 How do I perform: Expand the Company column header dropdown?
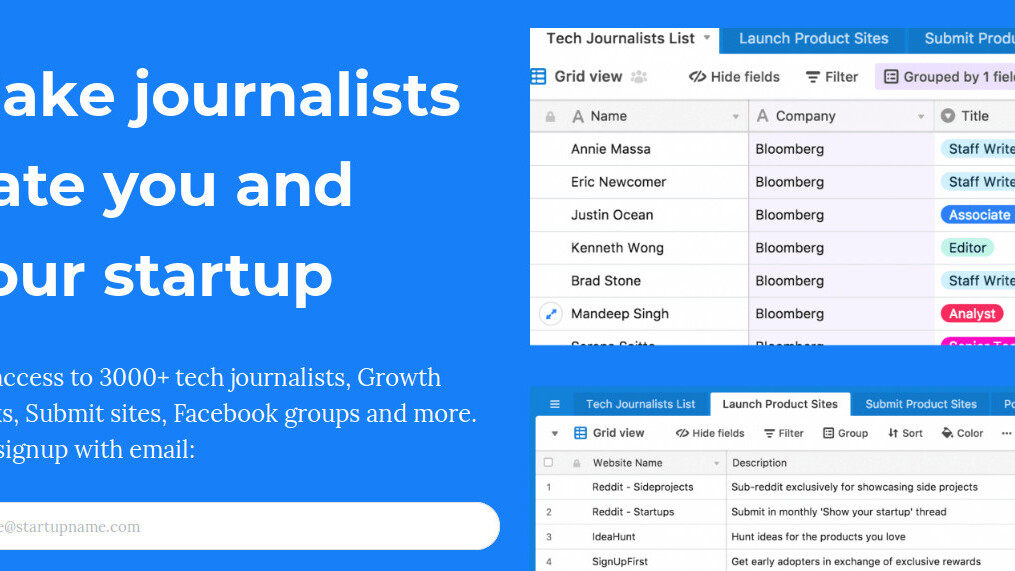[x=921, y=117]
